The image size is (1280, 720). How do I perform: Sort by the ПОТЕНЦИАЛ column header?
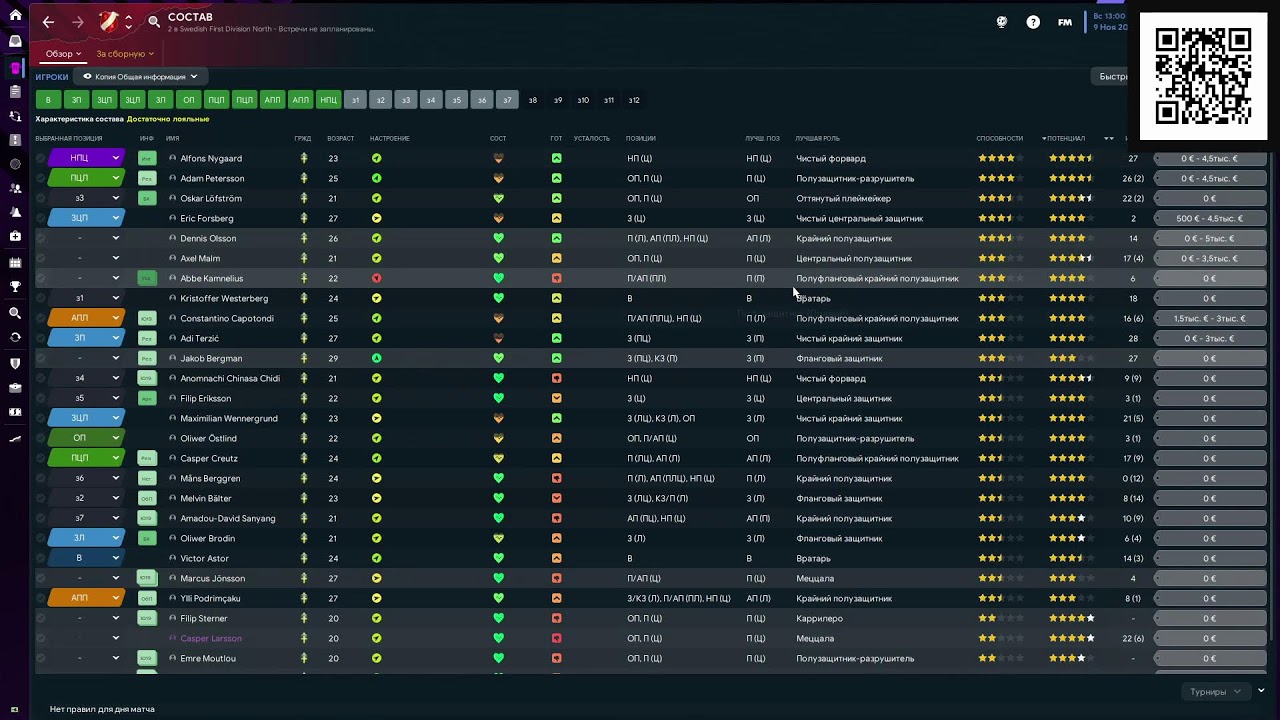pyautogui.click(x=1066, y=138)
